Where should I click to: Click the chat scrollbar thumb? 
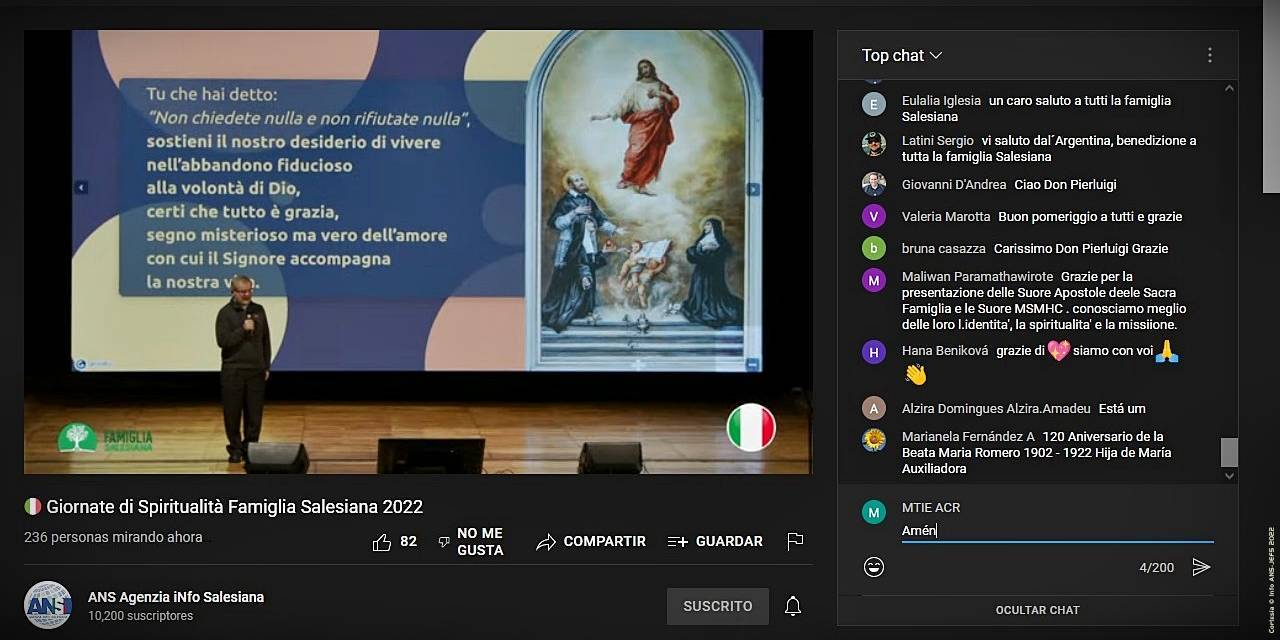[x=1229, y=452]
